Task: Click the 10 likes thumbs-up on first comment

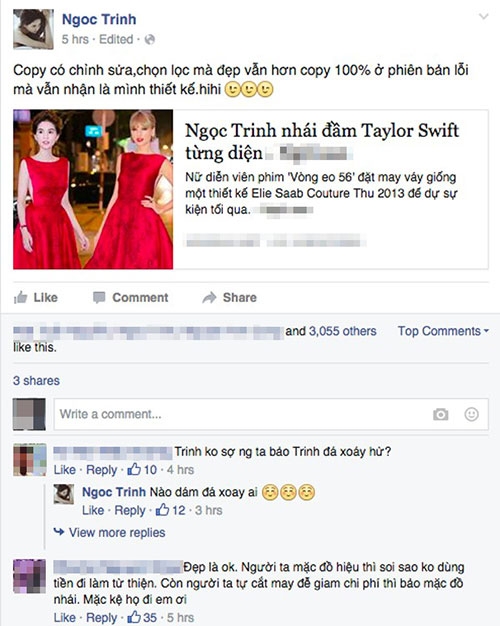Action: (134, 469)
